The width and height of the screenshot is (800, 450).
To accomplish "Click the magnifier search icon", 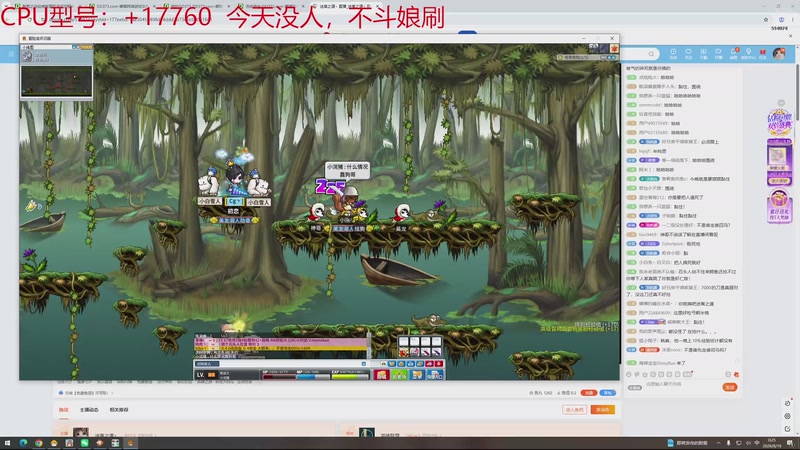I will (651, 54).
